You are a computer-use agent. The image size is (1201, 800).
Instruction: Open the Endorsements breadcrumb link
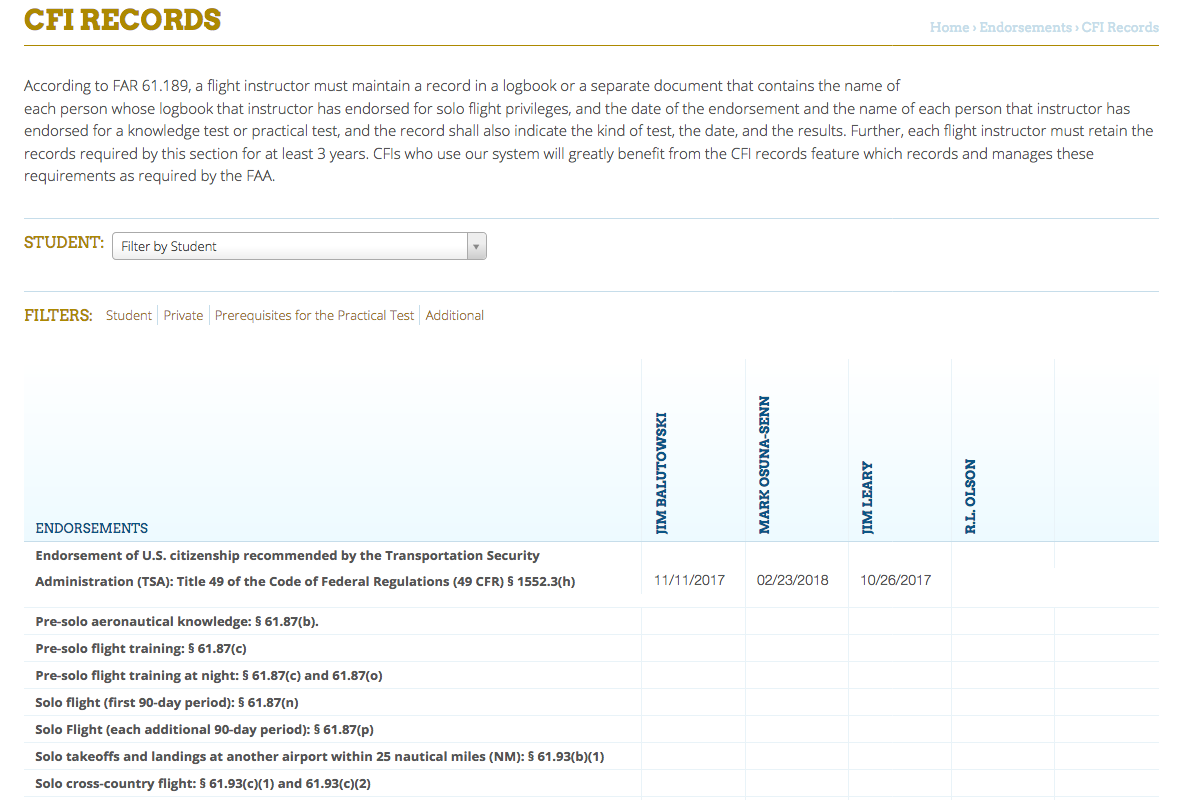coord(1025,28)
